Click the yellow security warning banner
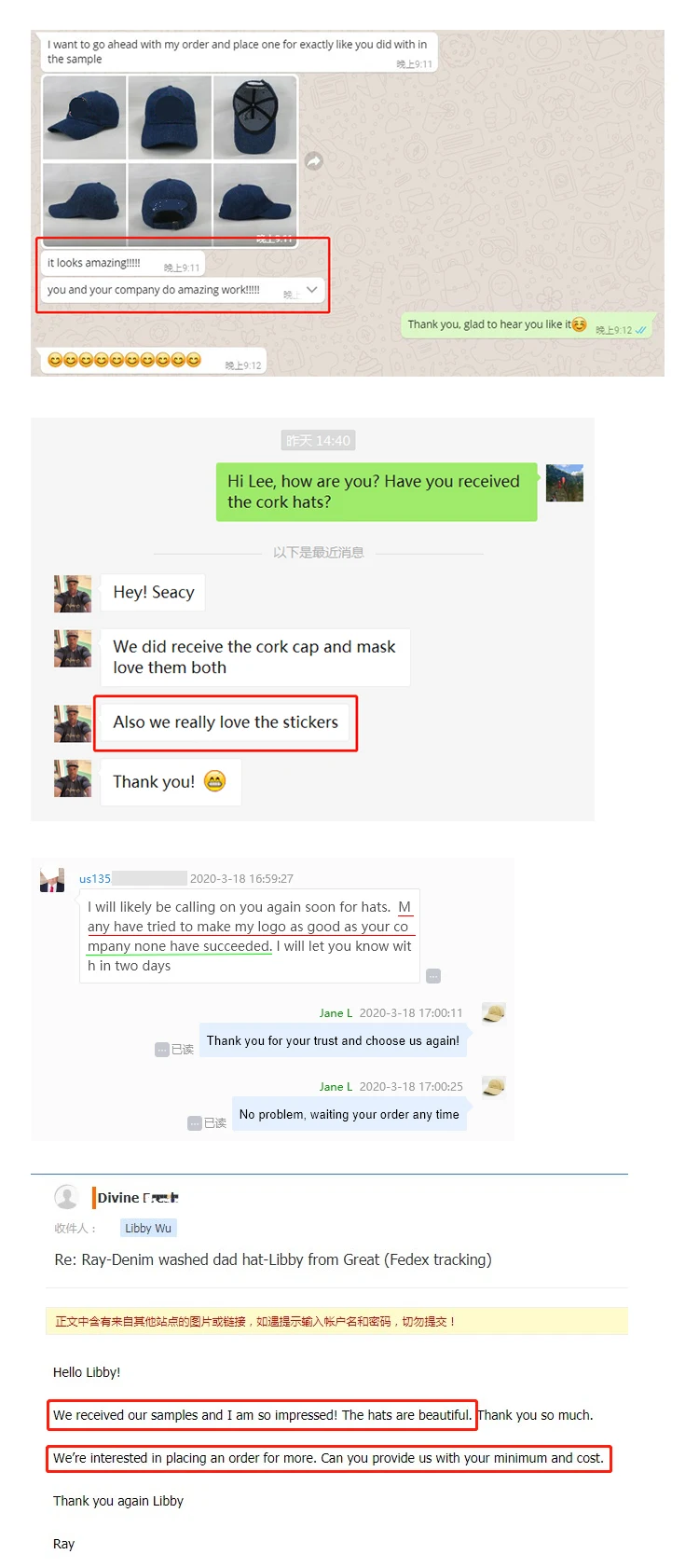This screenshot has width=699, height=1568. 336,1321
